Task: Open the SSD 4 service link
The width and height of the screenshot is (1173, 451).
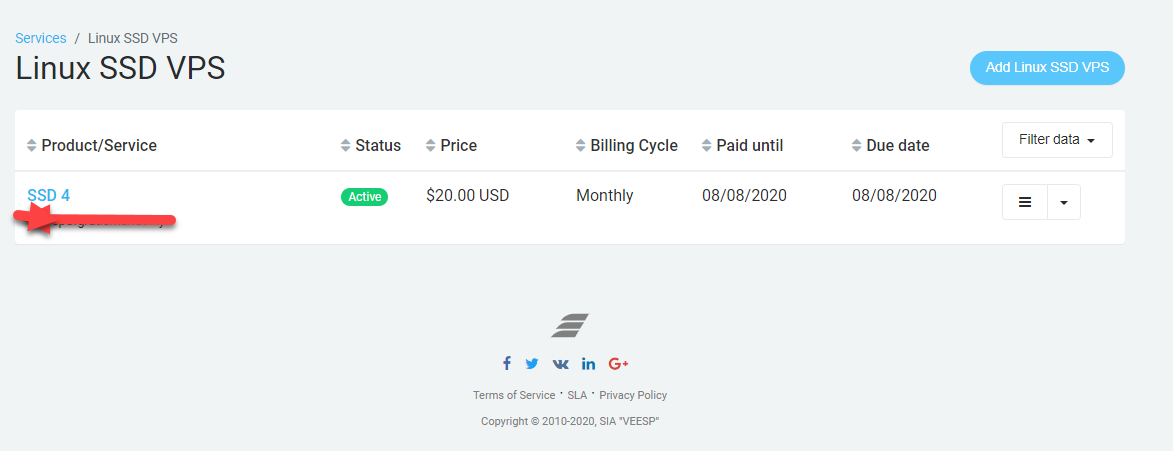Action: 49,196
